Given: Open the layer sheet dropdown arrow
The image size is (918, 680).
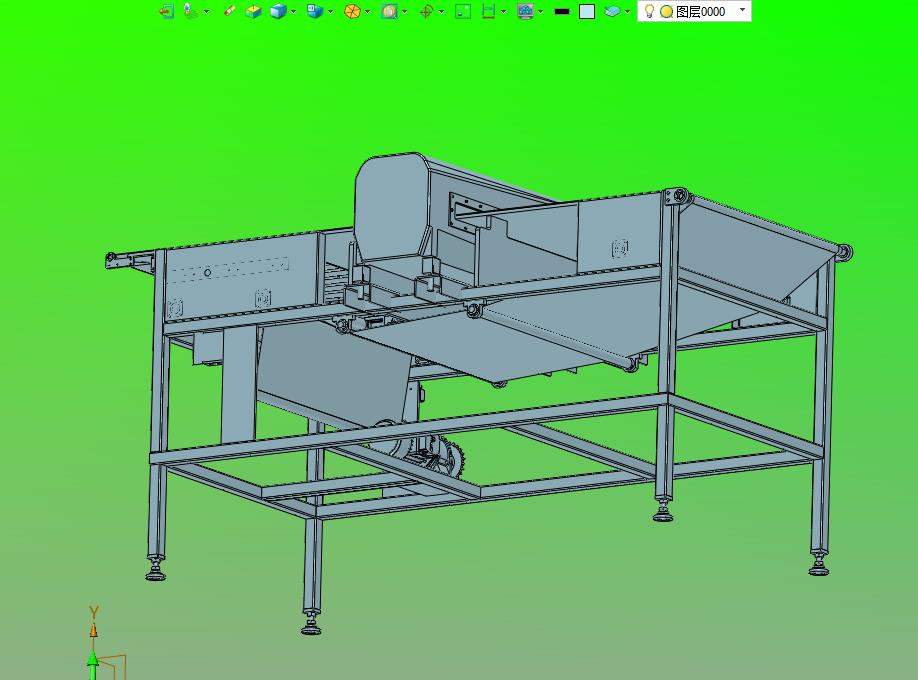Looking at the screenshot, I should click(x=628, y=12).
